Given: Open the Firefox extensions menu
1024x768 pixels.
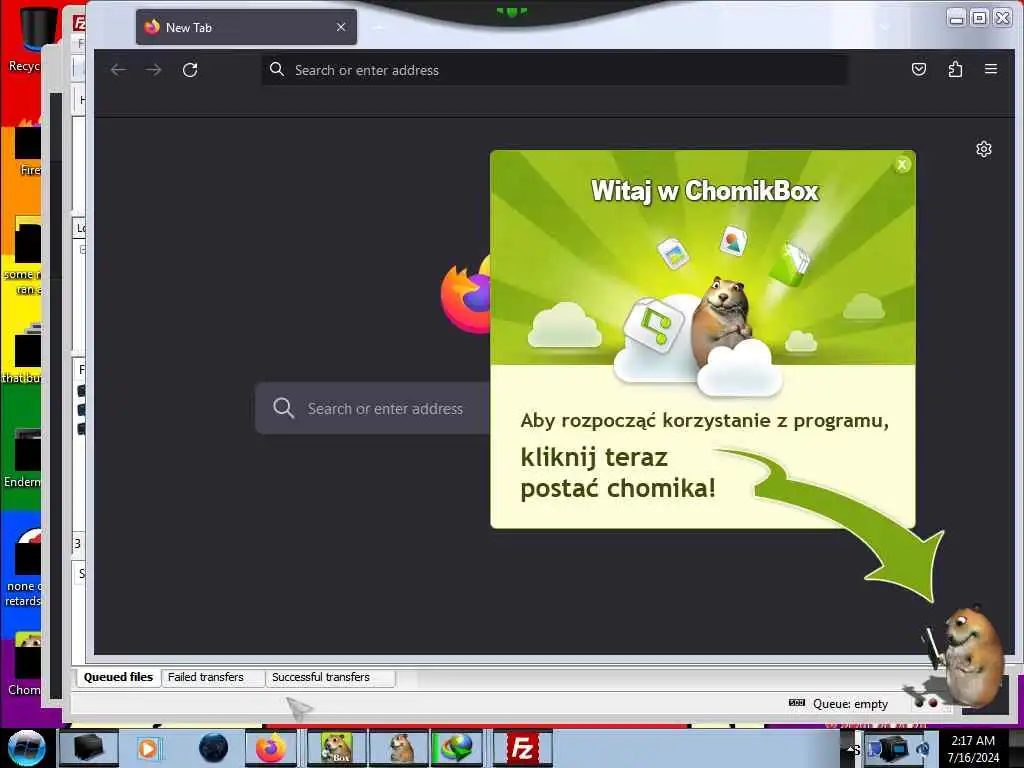Looking at the screenshot, I should point(955,69).
